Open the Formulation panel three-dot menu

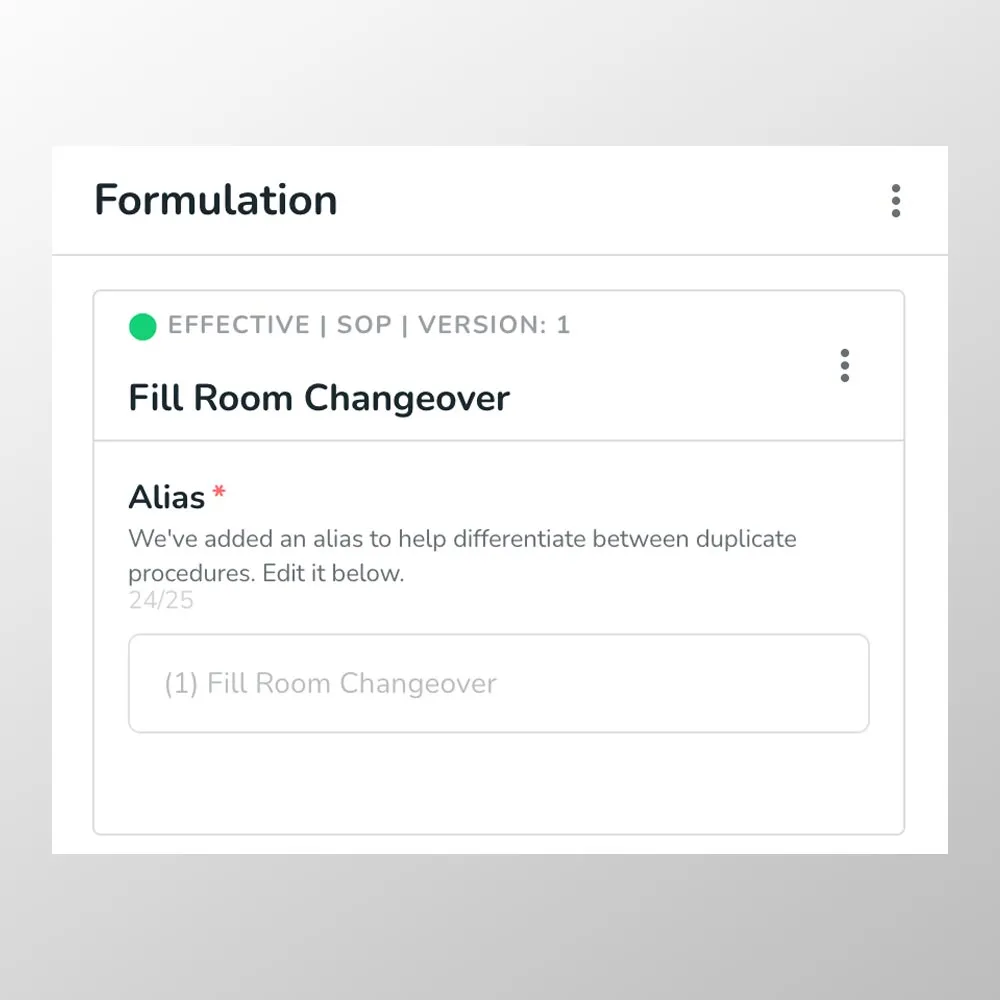tap(895, 201)
